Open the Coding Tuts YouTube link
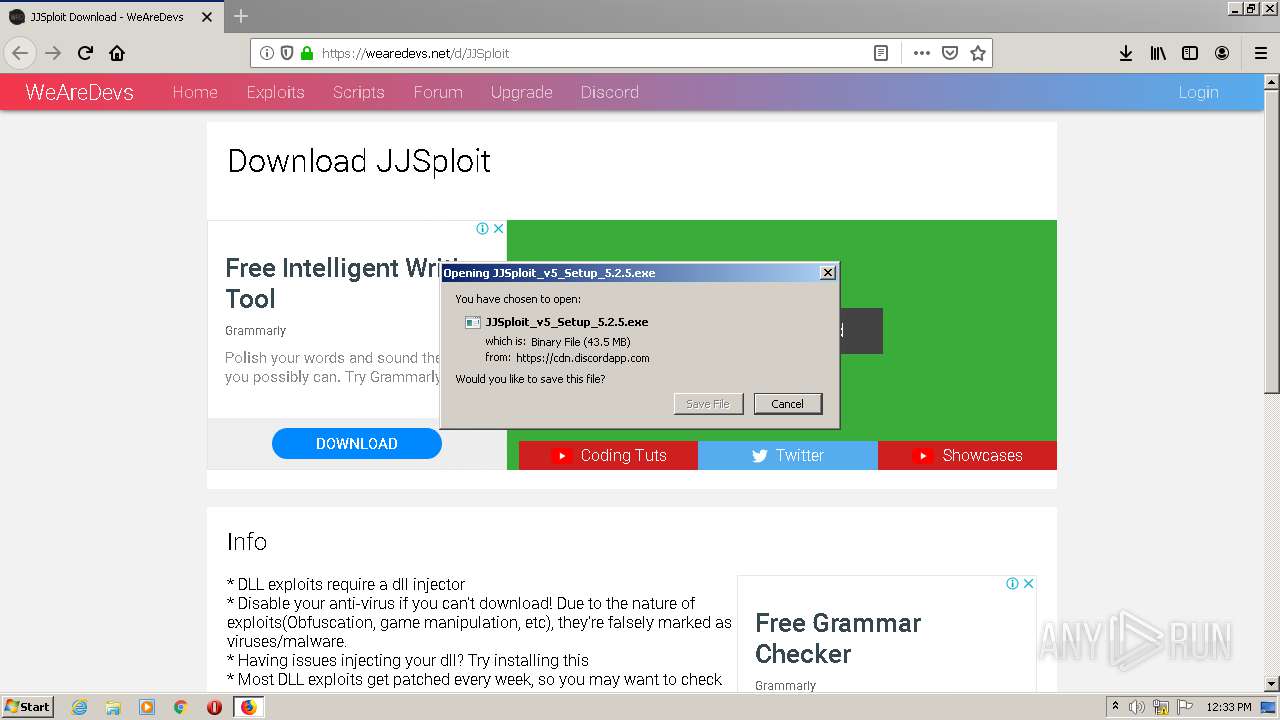1280x720 pixels. click(x=608, y=455)
